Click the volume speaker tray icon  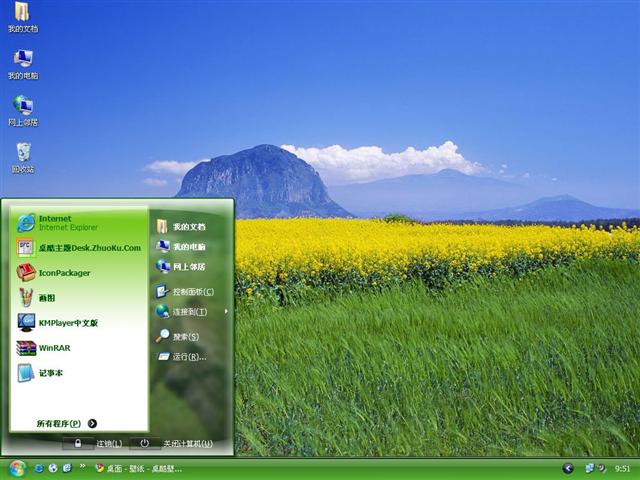coord(601,468)
